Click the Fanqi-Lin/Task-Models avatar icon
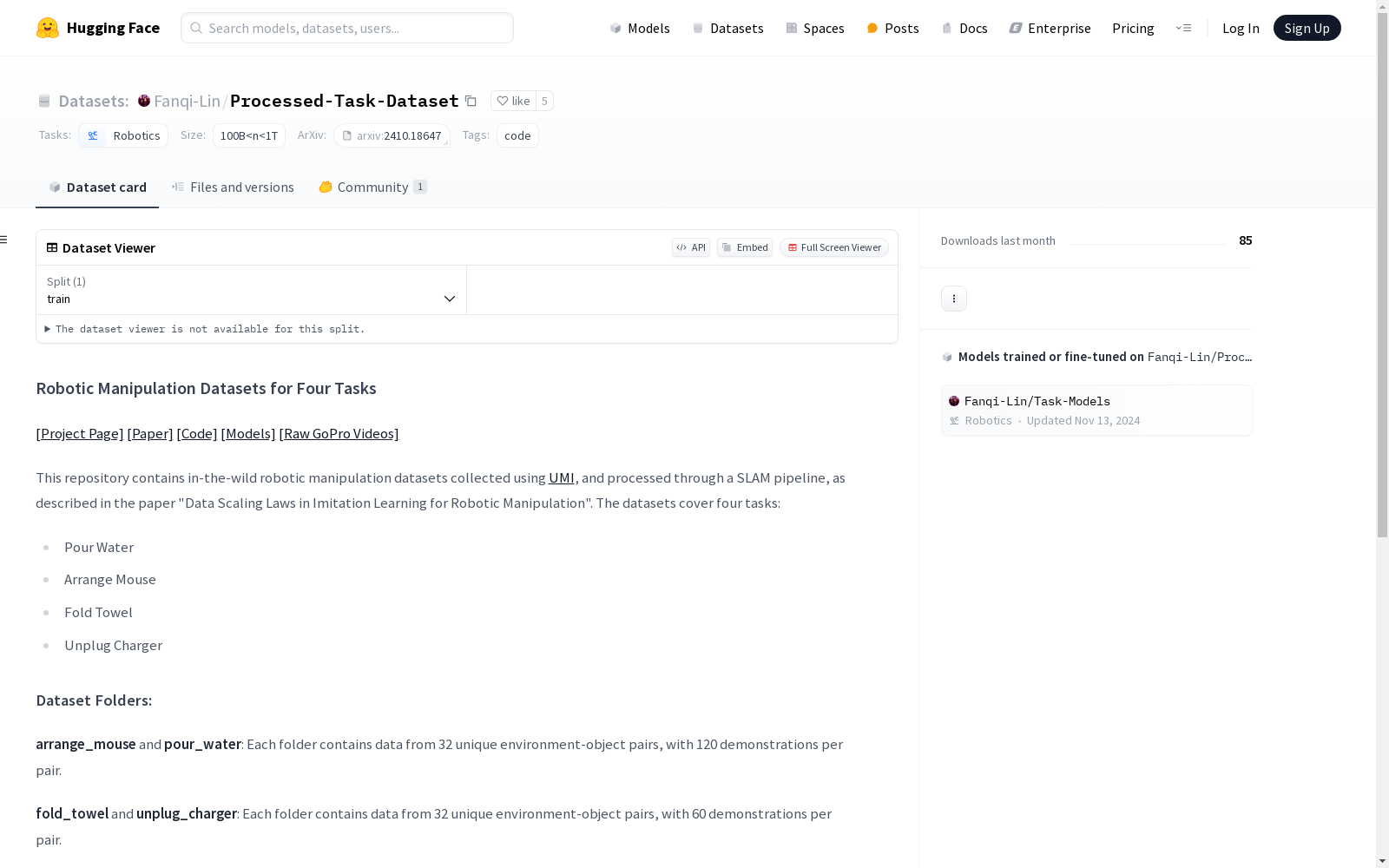The height and width of the screenshot is (868, 1389). point(954,401)
